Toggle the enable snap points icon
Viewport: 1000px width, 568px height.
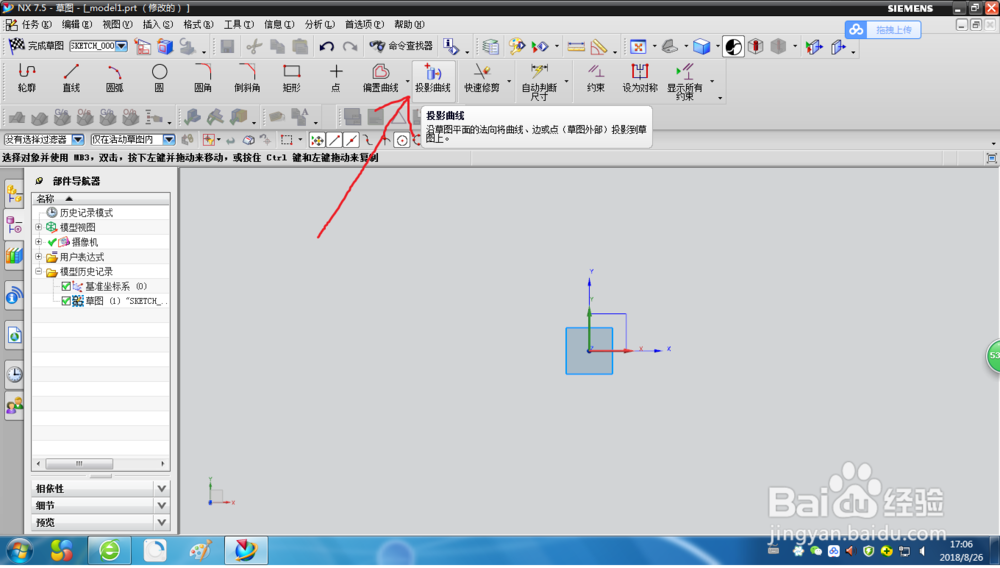[317, 140]
